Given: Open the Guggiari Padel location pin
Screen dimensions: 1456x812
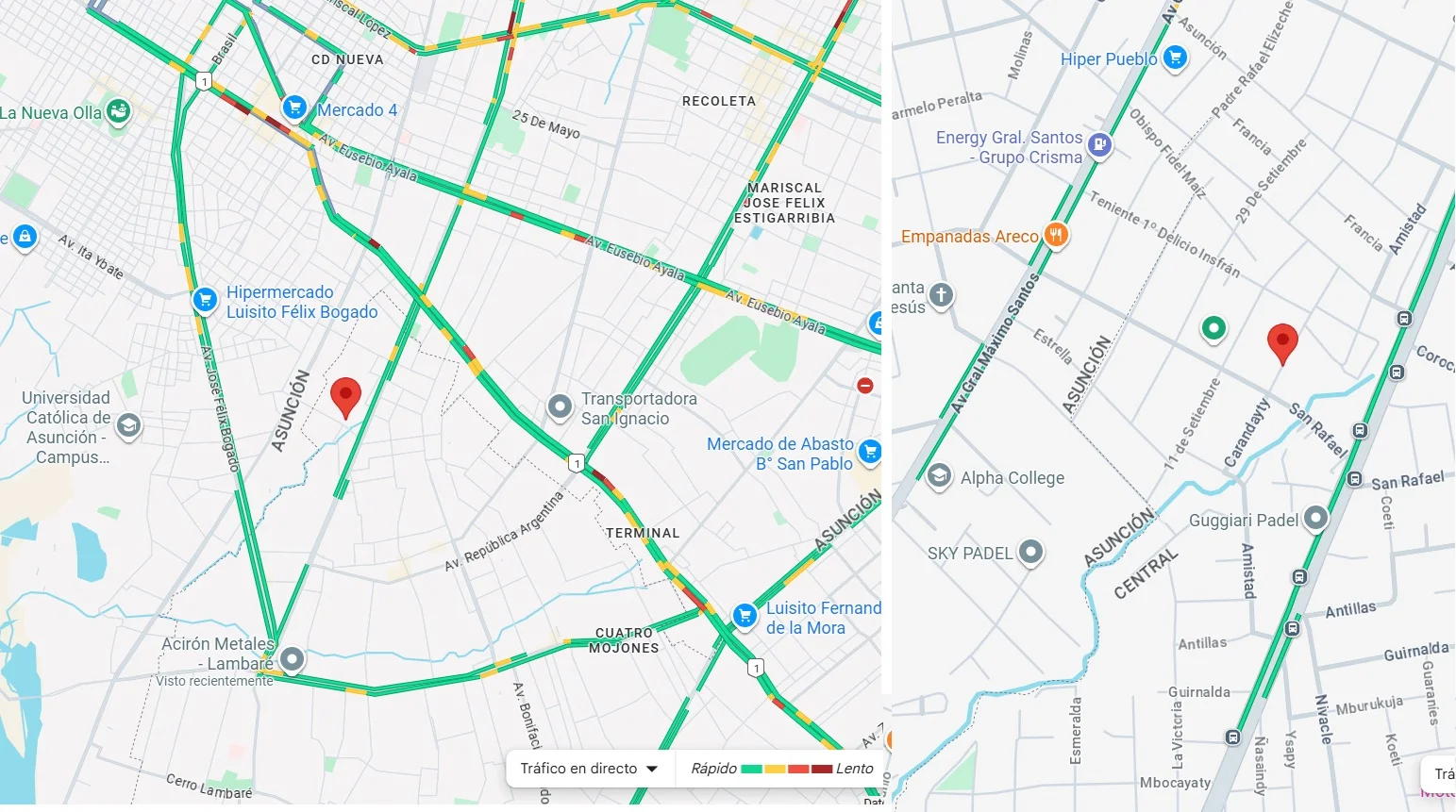Looking at the screenshot, I should [1315, 518].
